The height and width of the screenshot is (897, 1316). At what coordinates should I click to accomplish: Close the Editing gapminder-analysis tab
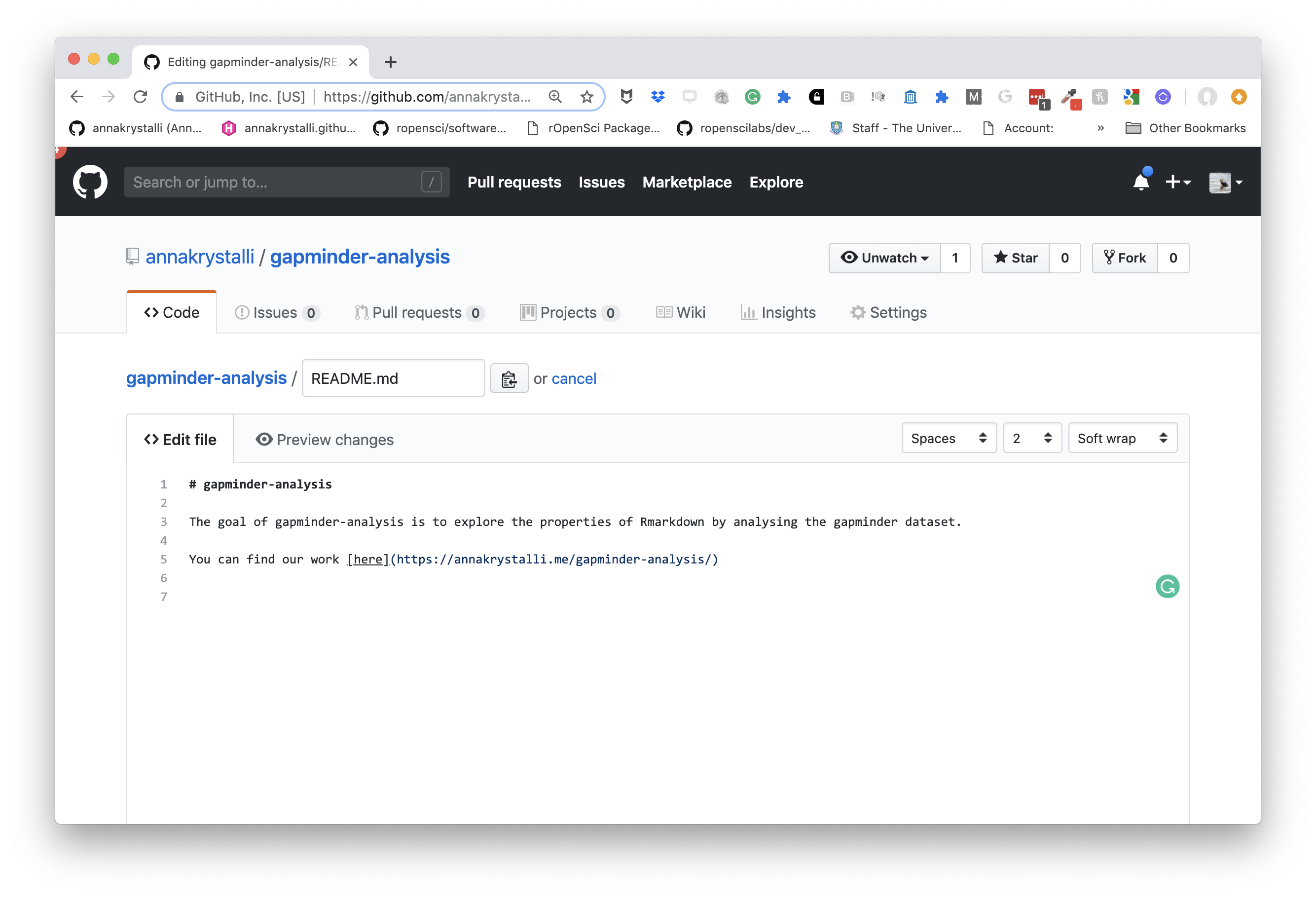[353, 62]
